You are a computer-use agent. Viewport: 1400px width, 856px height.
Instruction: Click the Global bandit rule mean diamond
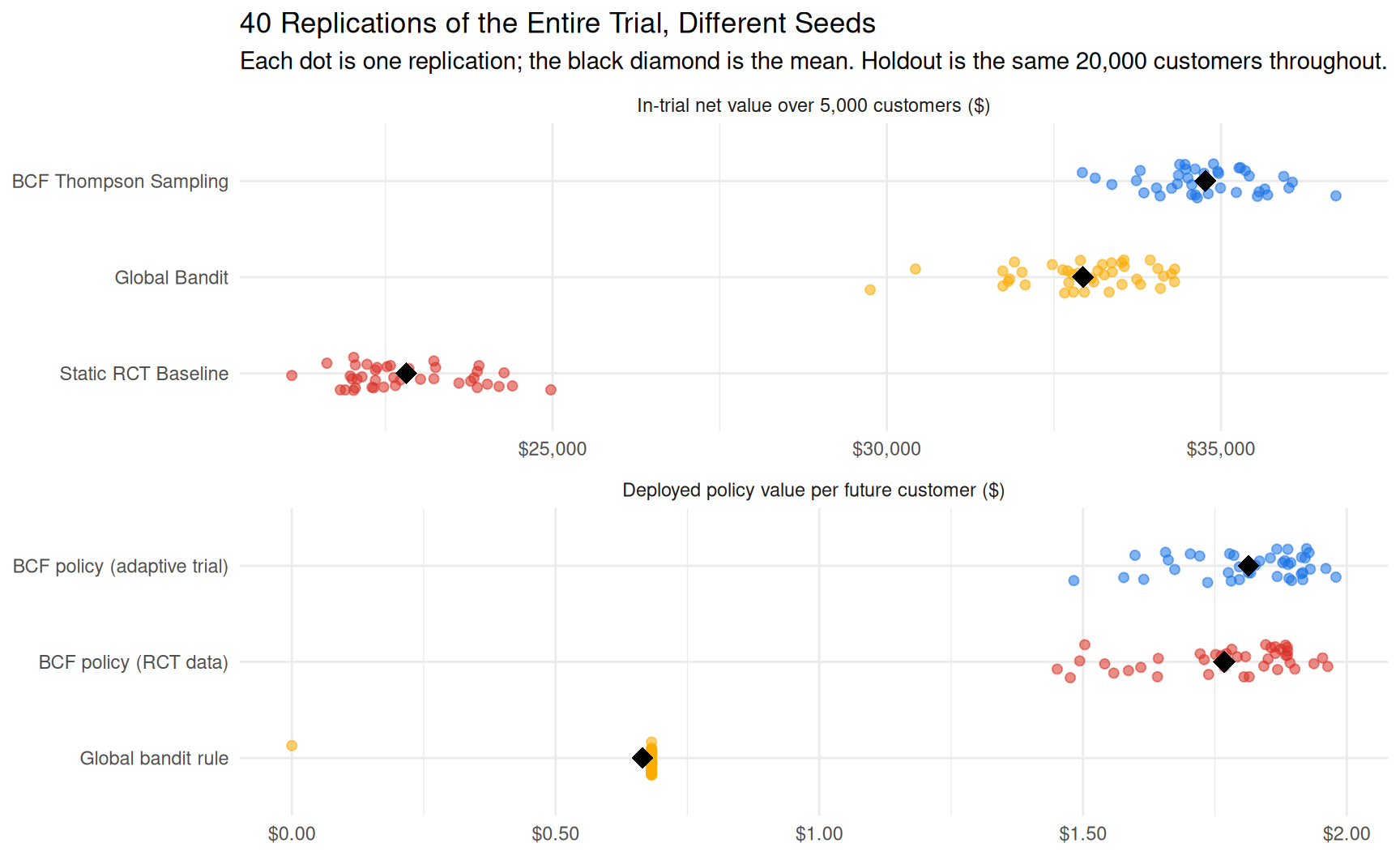pyautogui.click(x=642, y=758)
